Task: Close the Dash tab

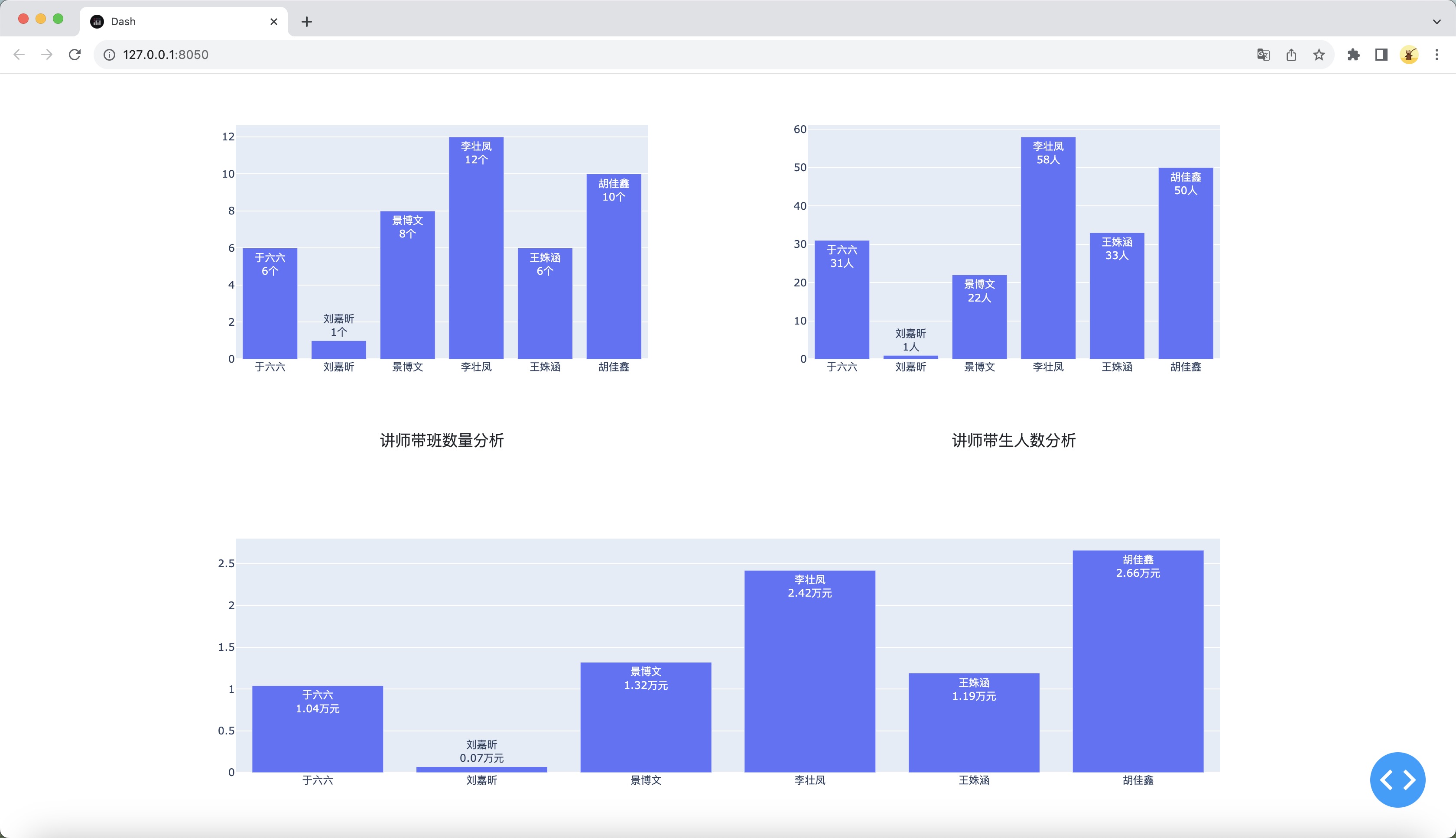Action: click(274, 22)
